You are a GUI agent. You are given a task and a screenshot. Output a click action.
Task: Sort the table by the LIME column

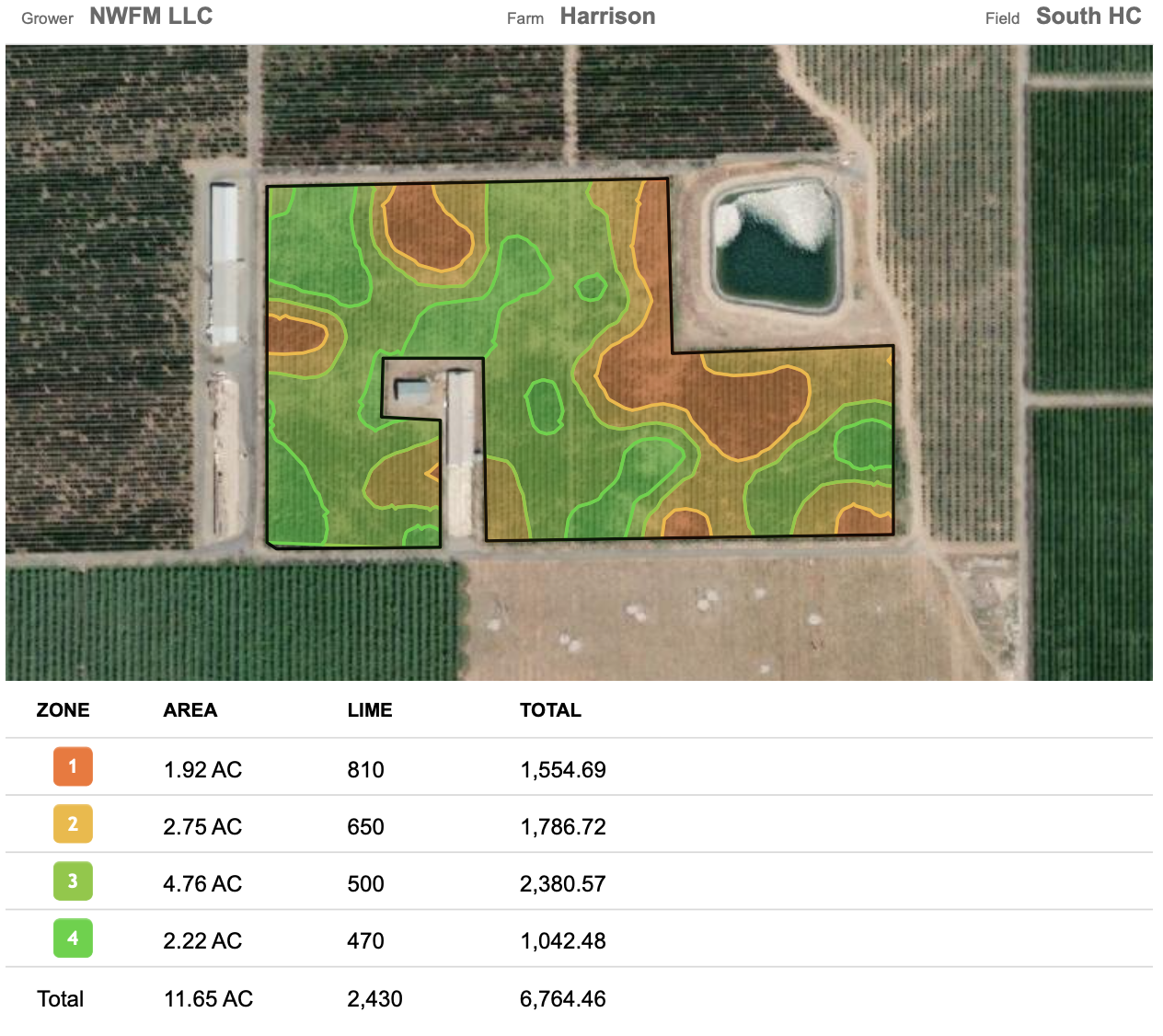tap(370, 709)
